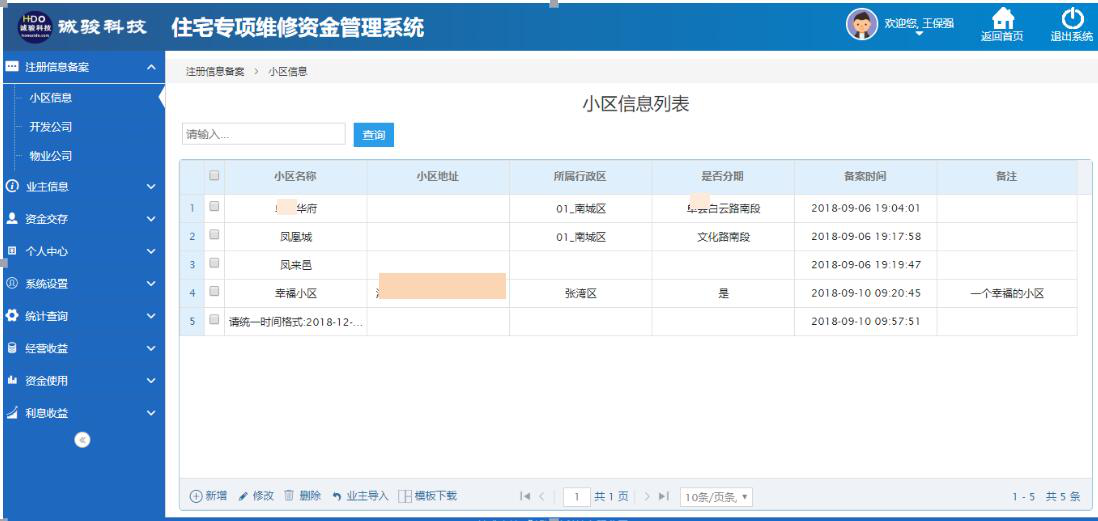The height and width of the screenshot is (521, 1098).
Task: Expand 利息收益 with its chevron
Action: [151, 412]
